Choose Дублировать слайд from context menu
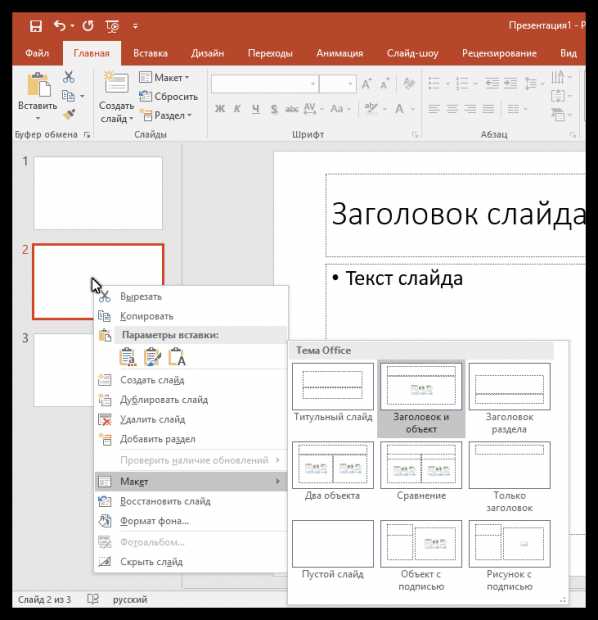598x620 pixels. [x=164, y=400]
